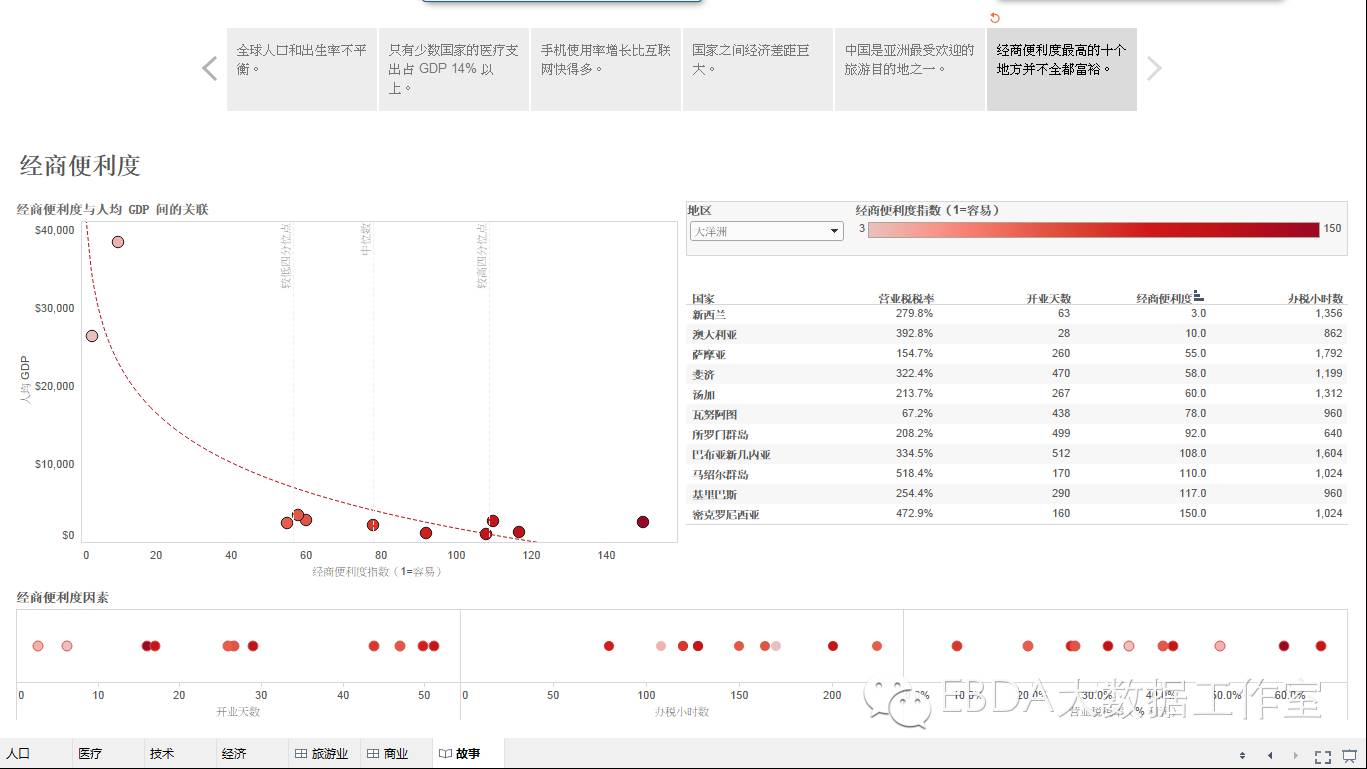Click the 经商便利度指数 color gradient legend
This screenshot has width=1367, height=769.
click(x=1093, y=230)
